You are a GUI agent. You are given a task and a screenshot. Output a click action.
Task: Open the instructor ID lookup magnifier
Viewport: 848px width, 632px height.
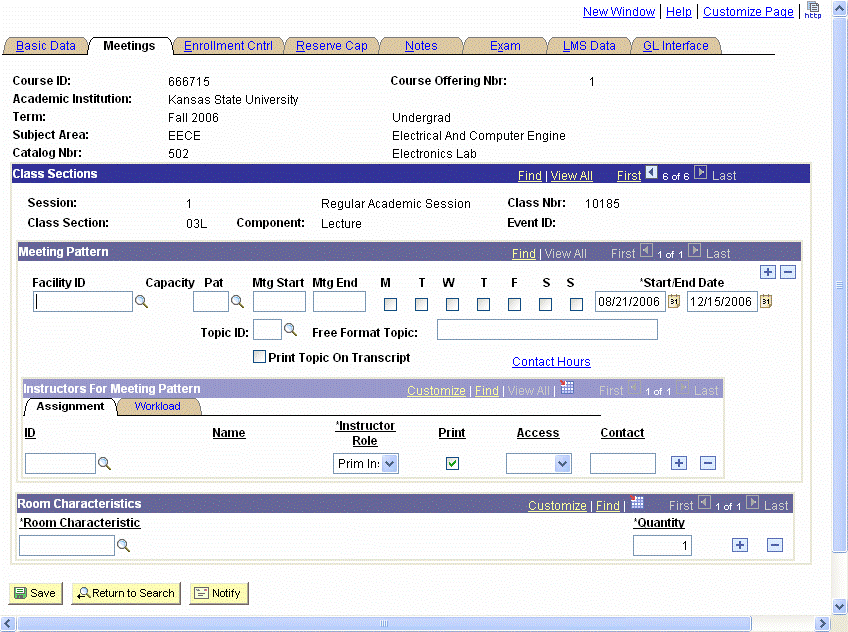pos(104,463)
